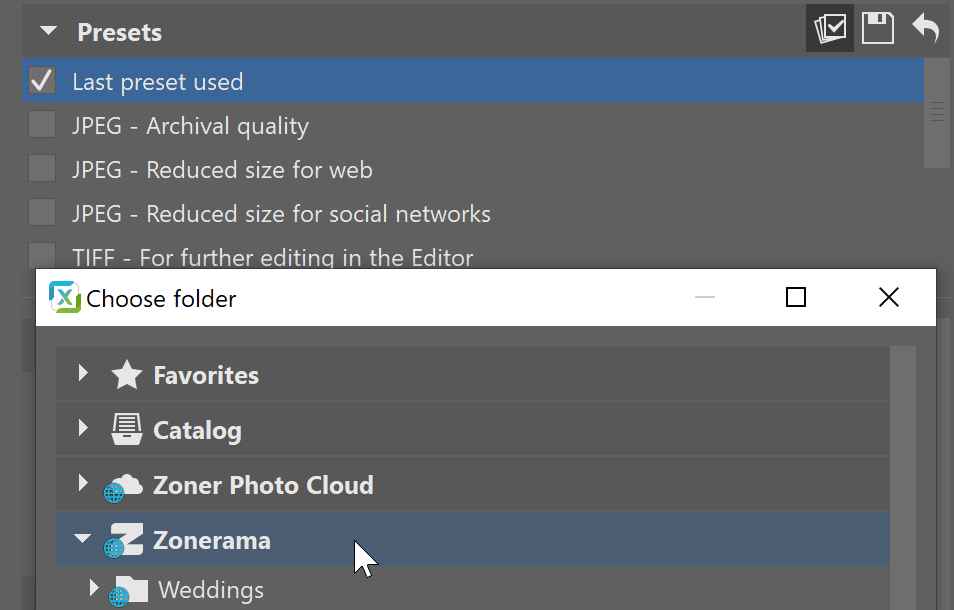Select Catalog in folder tree
Screen dimensions: 954x610
pyautogui.click(x=197, y=431)
